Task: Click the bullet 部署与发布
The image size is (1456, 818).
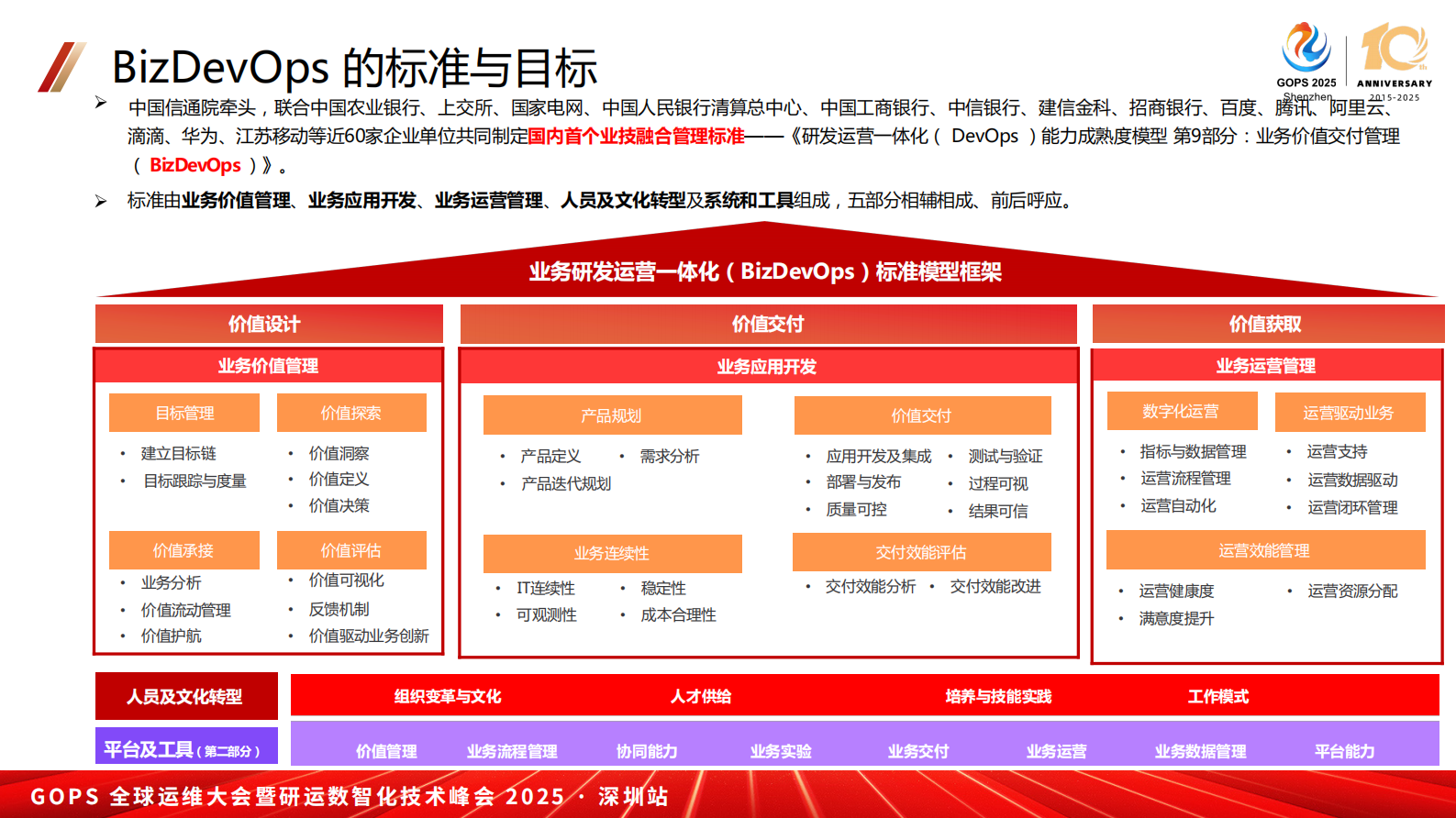Action: [864, 481]
